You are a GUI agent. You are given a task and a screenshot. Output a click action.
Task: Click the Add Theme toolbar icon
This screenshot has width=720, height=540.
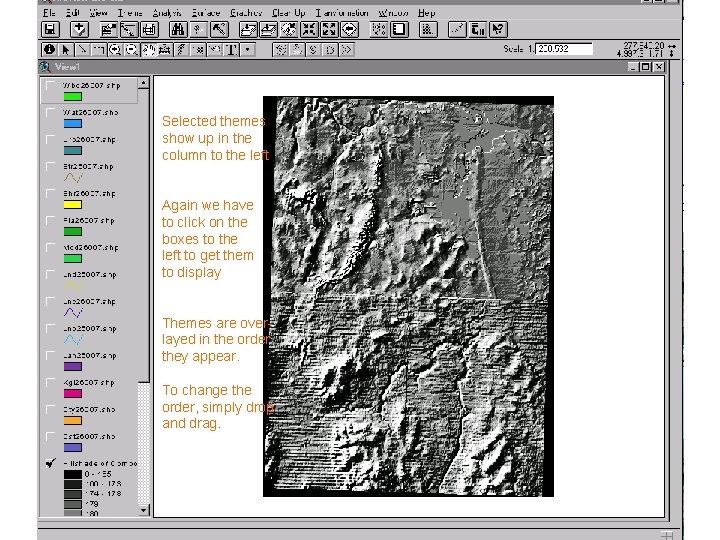pos(80,30)
